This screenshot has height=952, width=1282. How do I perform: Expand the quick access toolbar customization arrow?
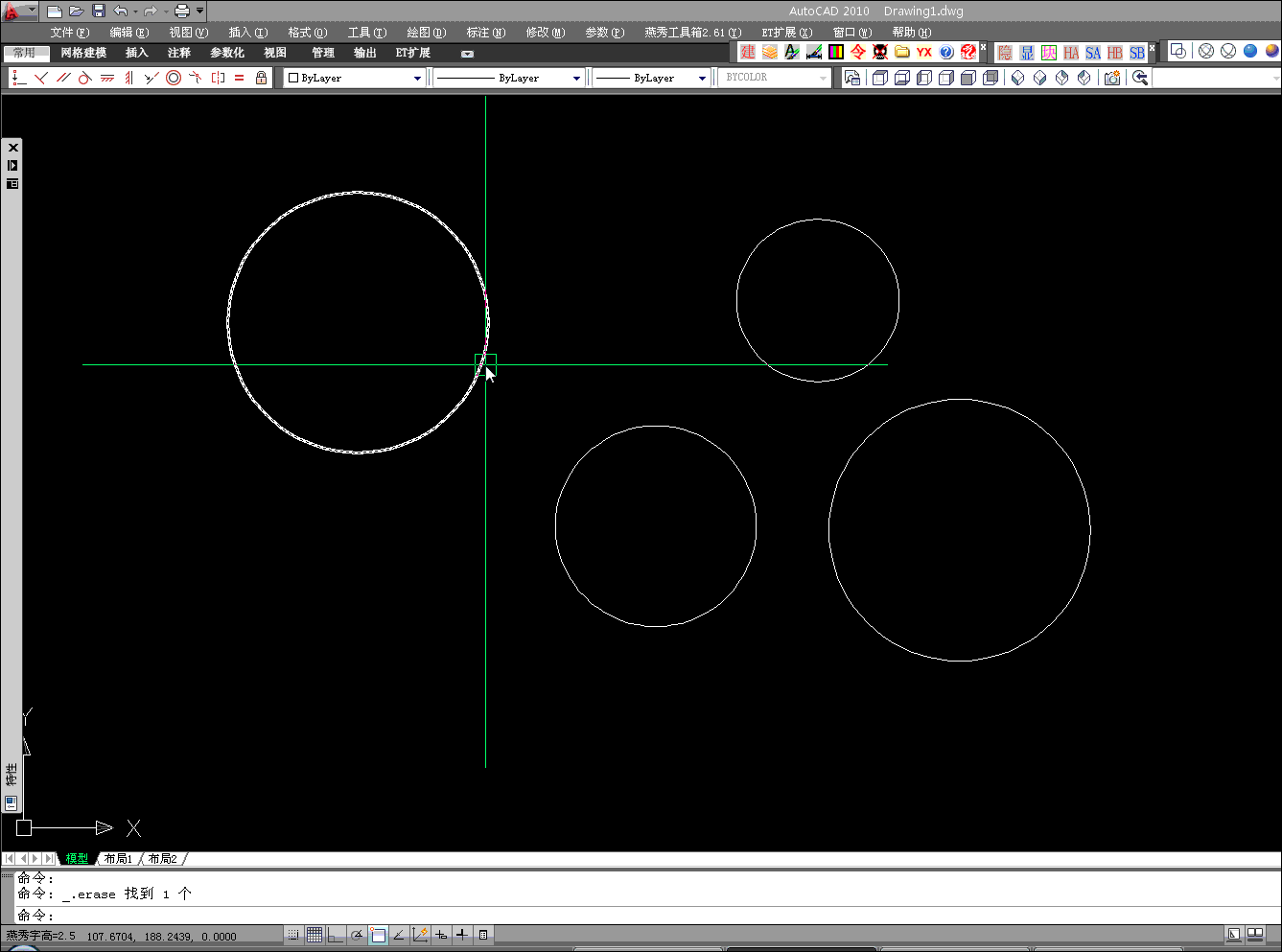(200, 12)
